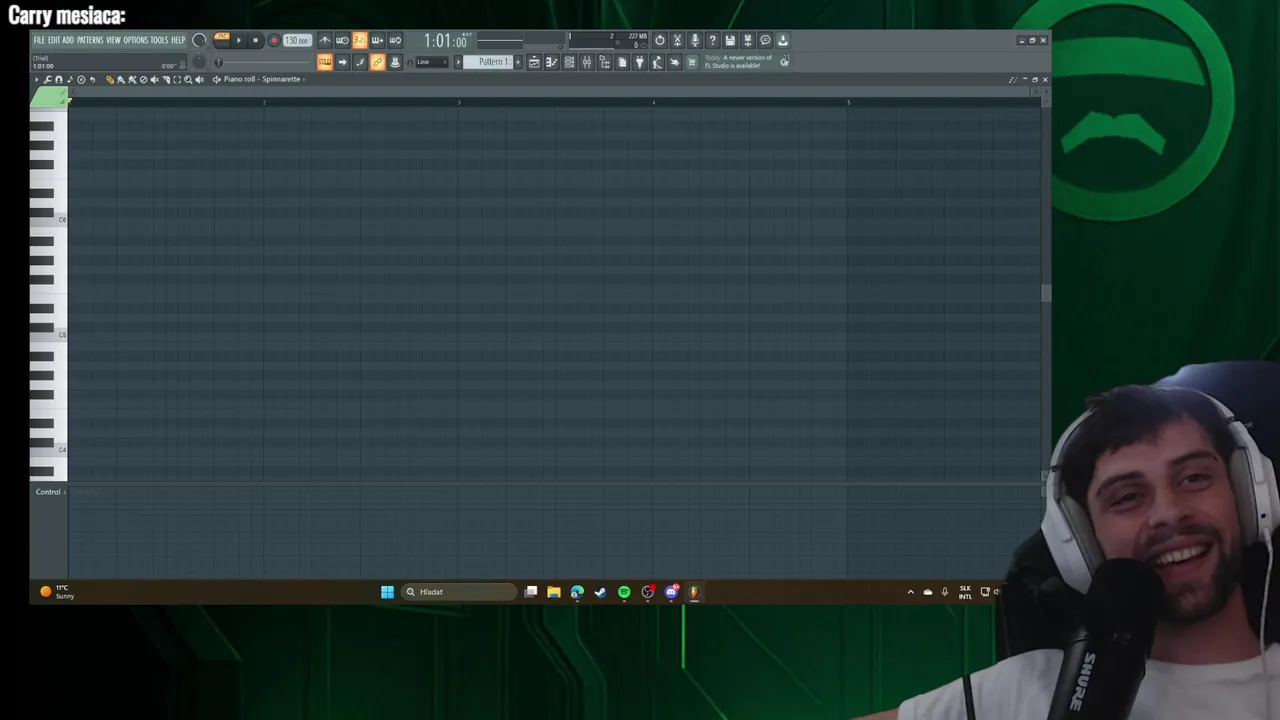Open the Mixer window icon
This screenshot has width=1280, height=720.
pyautogui.click(x=587, y=62)
